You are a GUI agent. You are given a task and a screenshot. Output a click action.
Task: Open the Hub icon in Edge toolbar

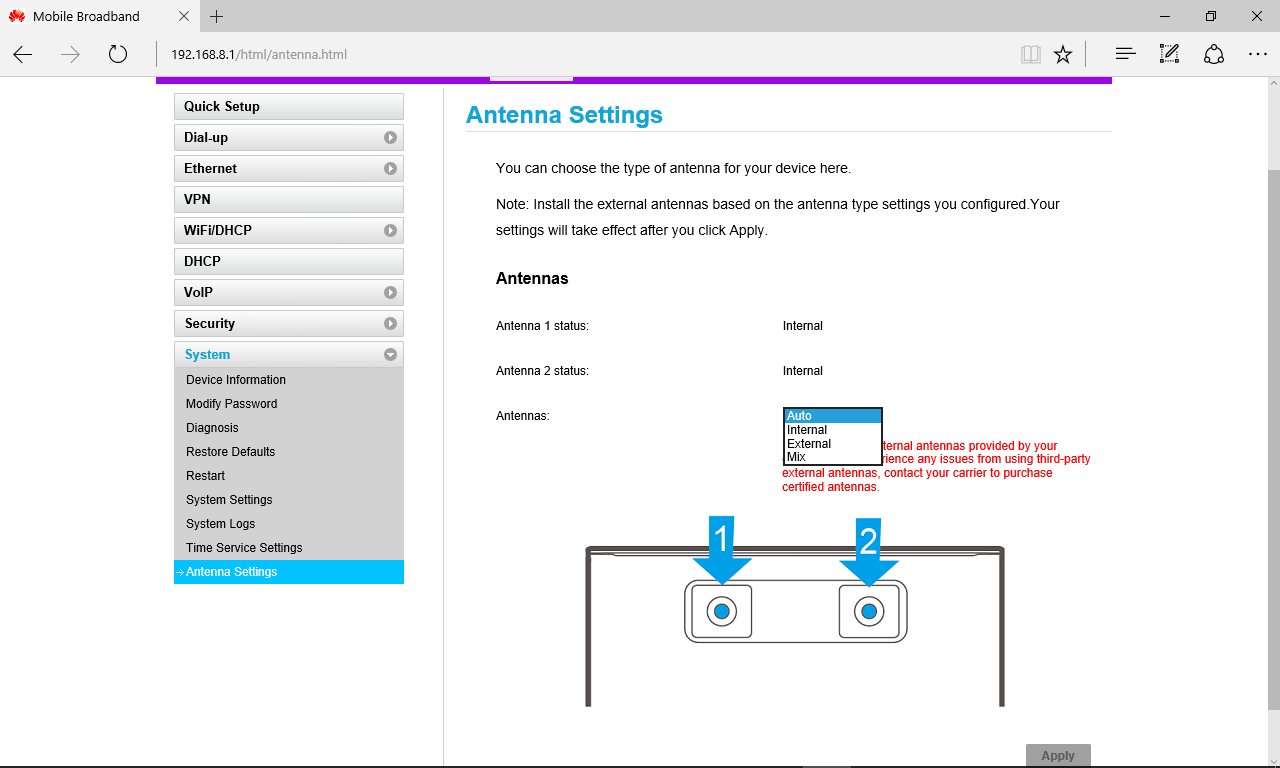pyautogui.click(x=1125, y=55)
